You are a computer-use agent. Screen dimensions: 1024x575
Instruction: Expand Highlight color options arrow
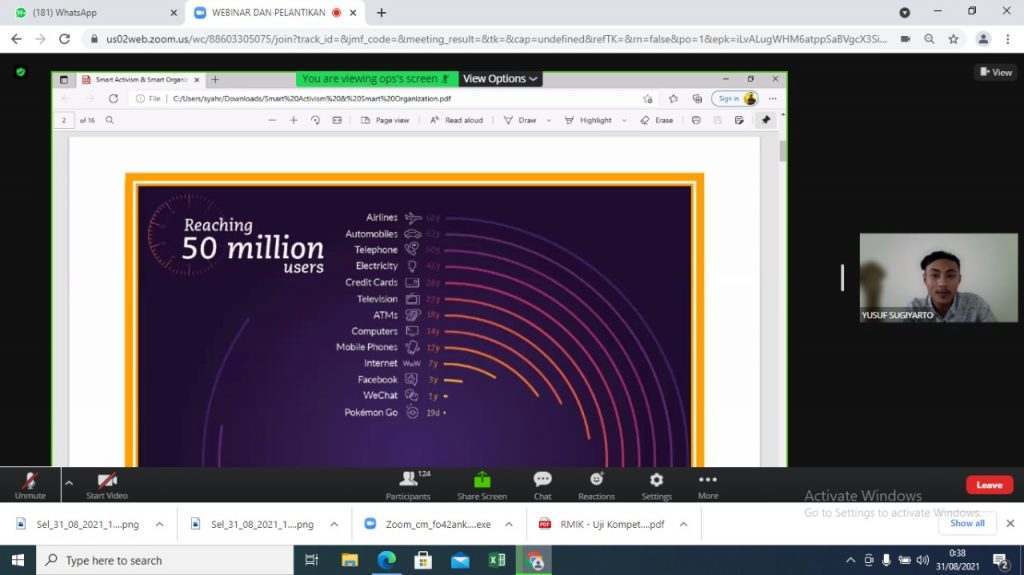[x=624, y=121]
